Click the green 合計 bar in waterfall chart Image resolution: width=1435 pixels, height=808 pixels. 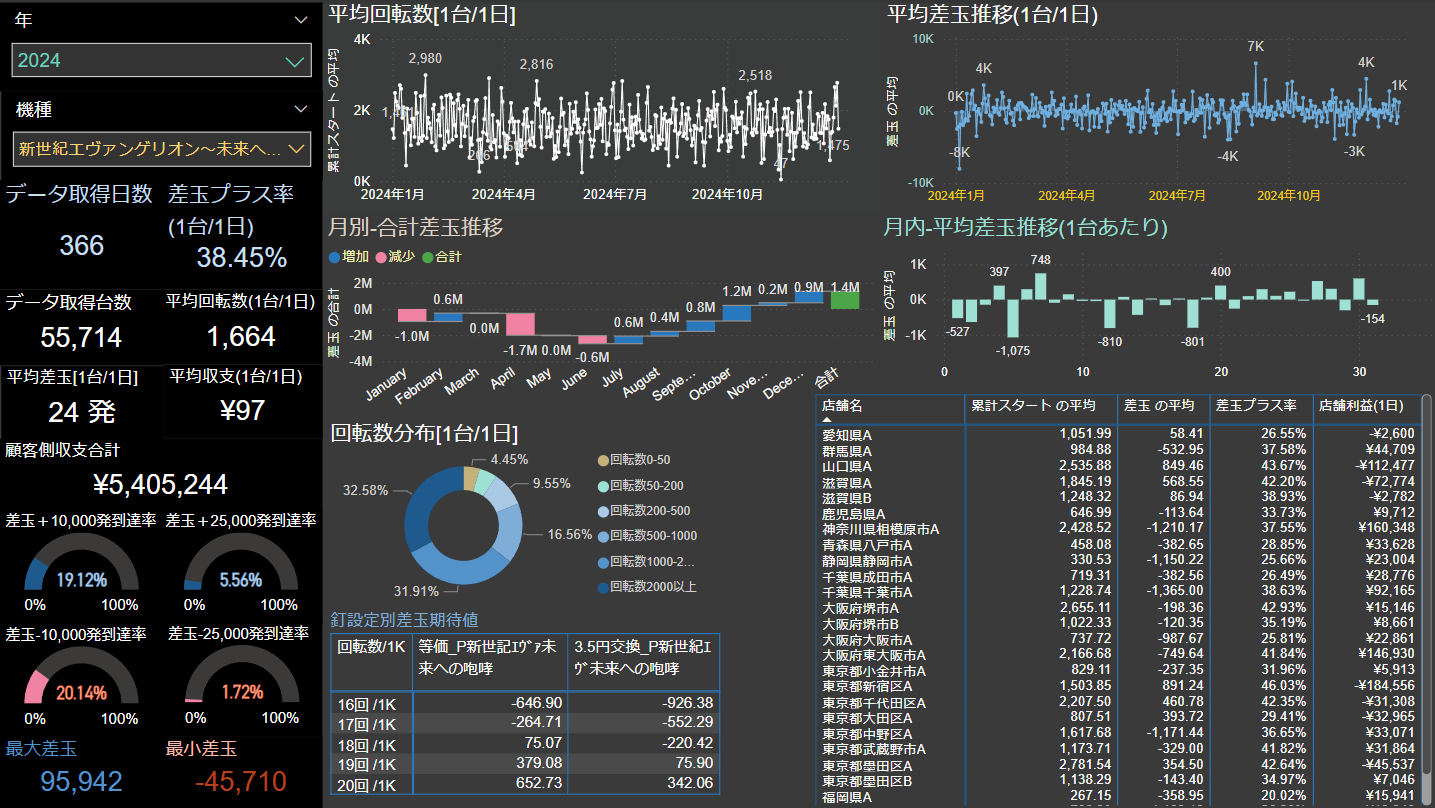click(845, 299)
